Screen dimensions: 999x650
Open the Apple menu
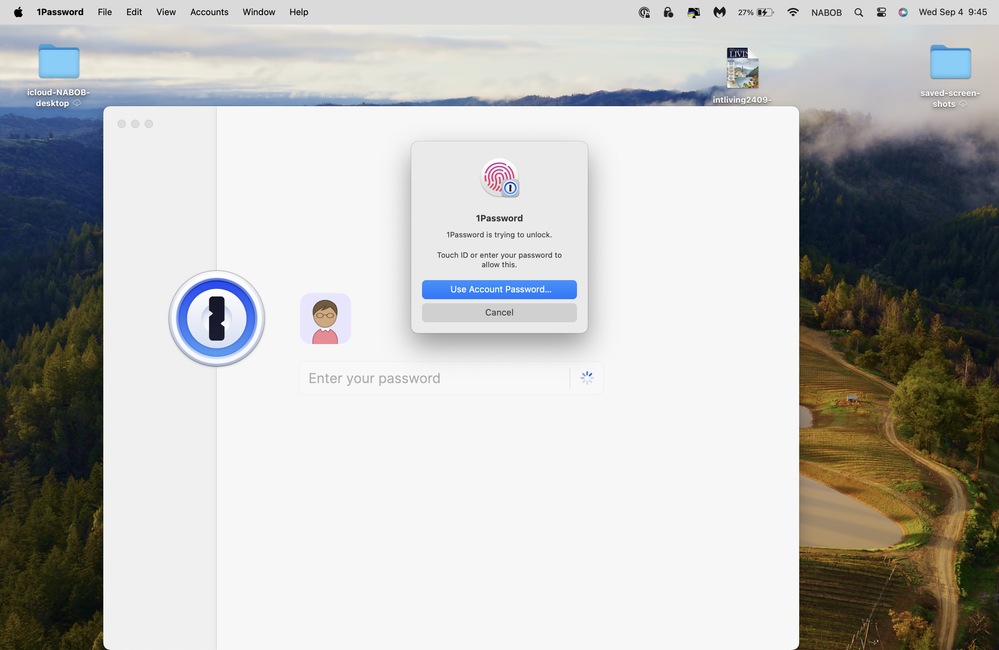[x=18, y=12]
